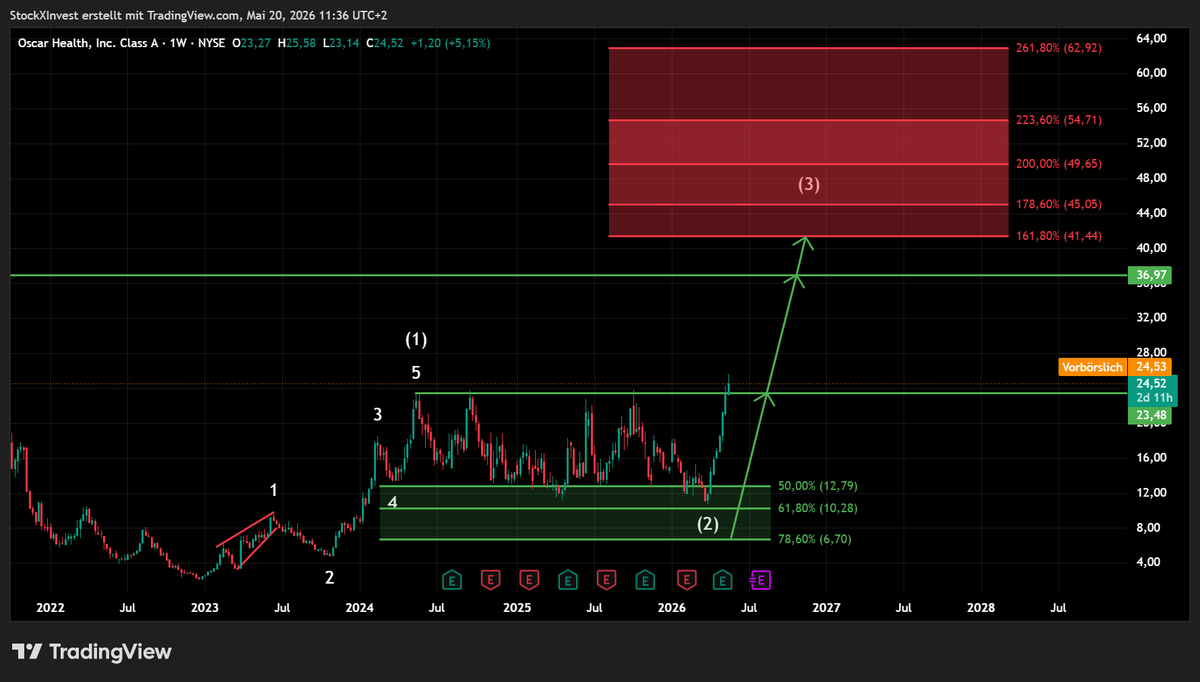Viewport: 1200px width, 682px height.
Task: Click the C24,52 close value
Action: 384,43
